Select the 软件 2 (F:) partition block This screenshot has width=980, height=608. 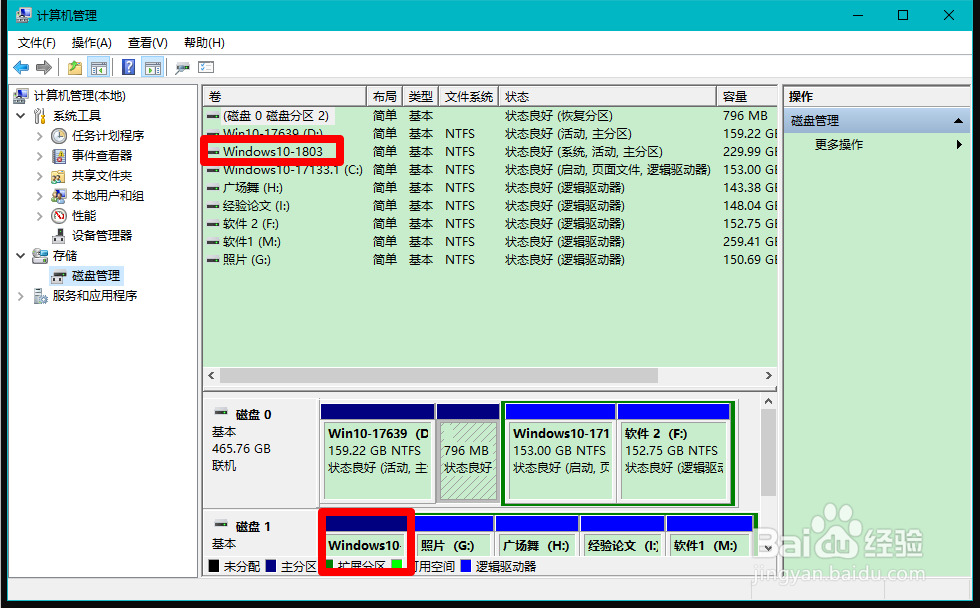coord(674,453)
